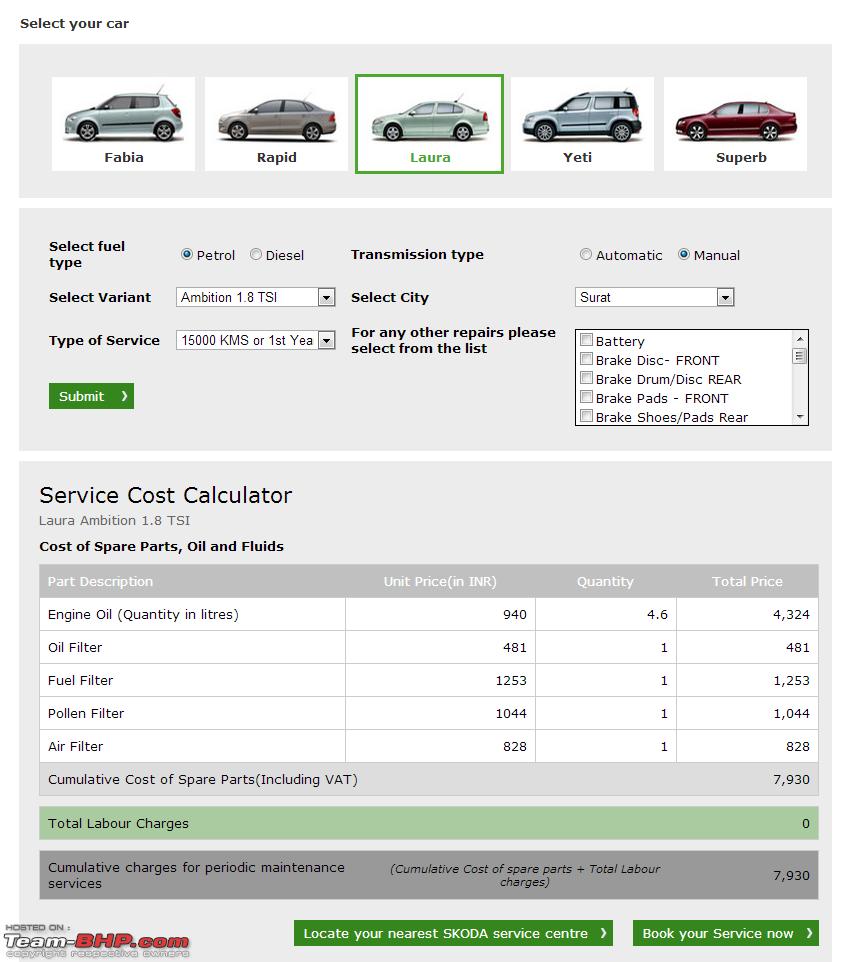Click the repairs list scroll down arrow
This screenshot has height=962, width=856.
(x=800, y=417)
